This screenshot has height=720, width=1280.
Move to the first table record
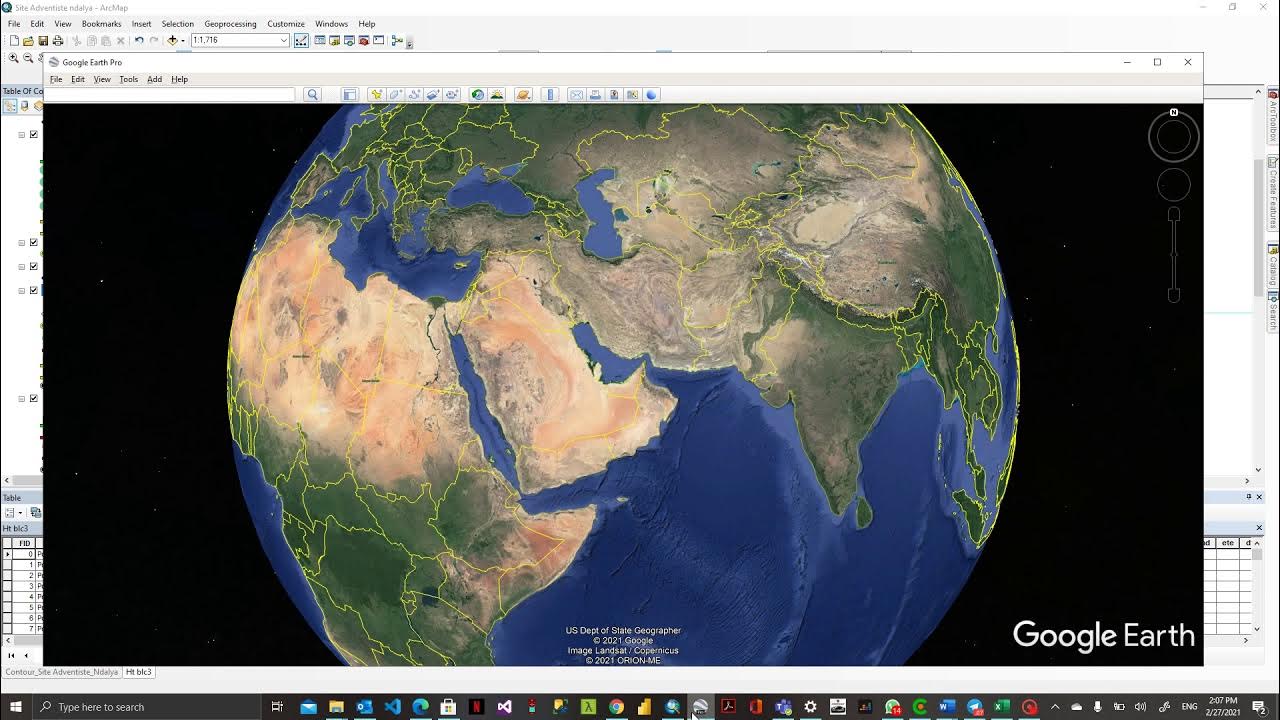coord(11,655)
